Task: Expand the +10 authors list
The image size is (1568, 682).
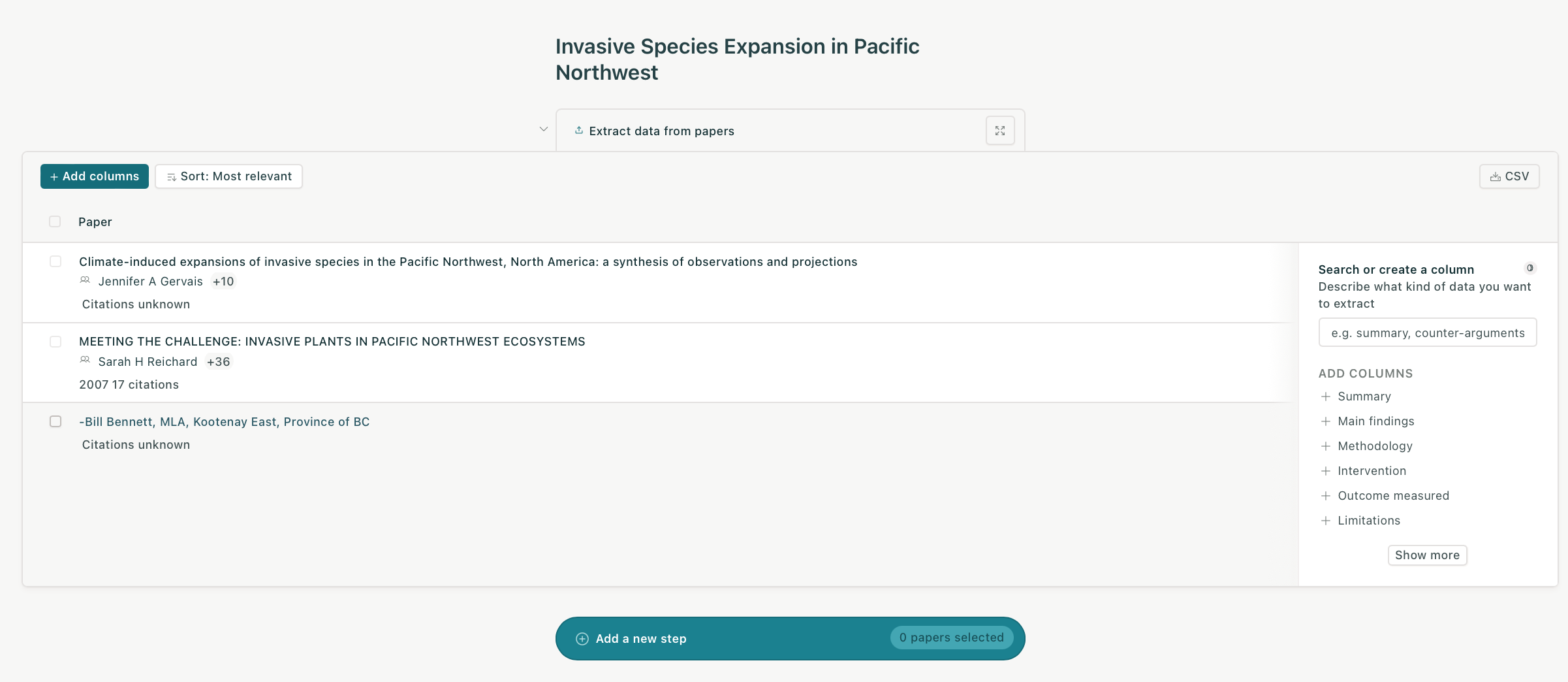Action: click(x=223, y=282)
